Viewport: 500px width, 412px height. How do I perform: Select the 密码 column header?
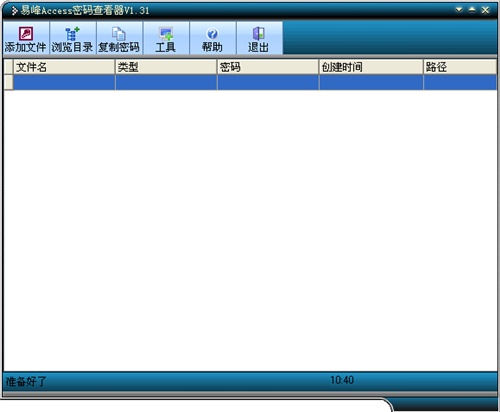268,67
